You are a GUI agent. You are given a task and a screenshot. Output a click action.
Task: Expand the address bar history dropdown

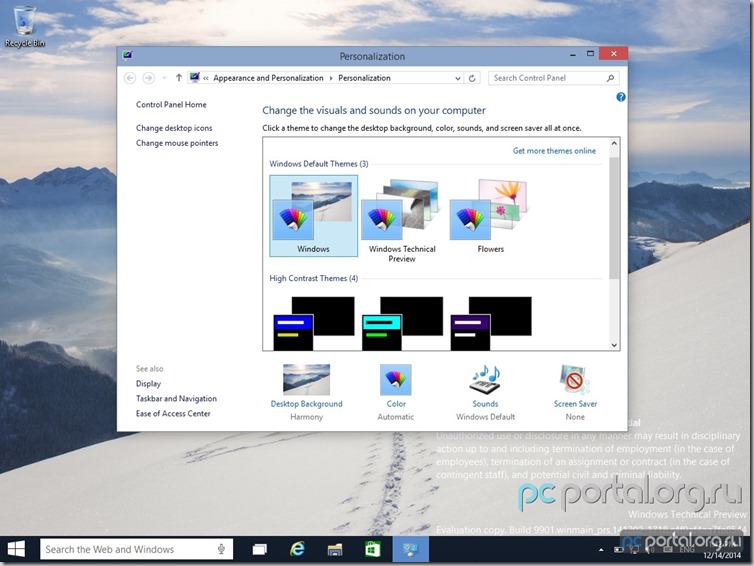[458, 78]
